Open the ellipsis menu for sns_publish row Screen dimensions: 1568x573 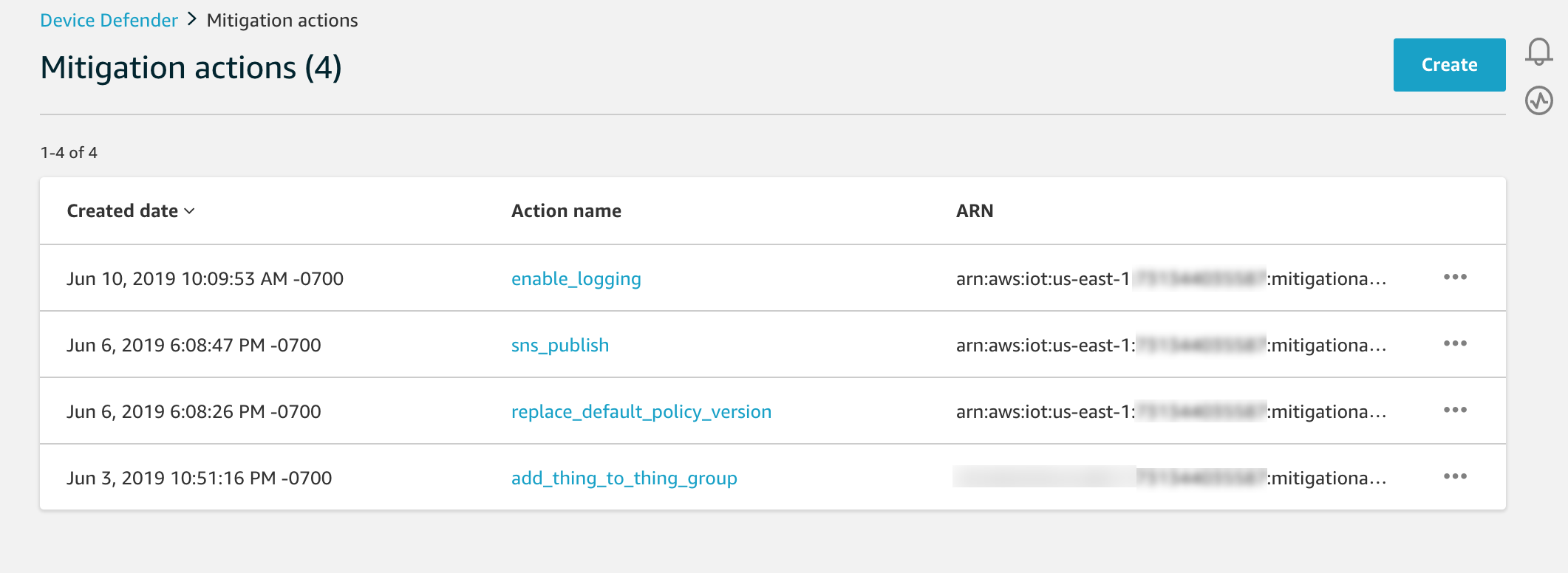[1455, 344]
